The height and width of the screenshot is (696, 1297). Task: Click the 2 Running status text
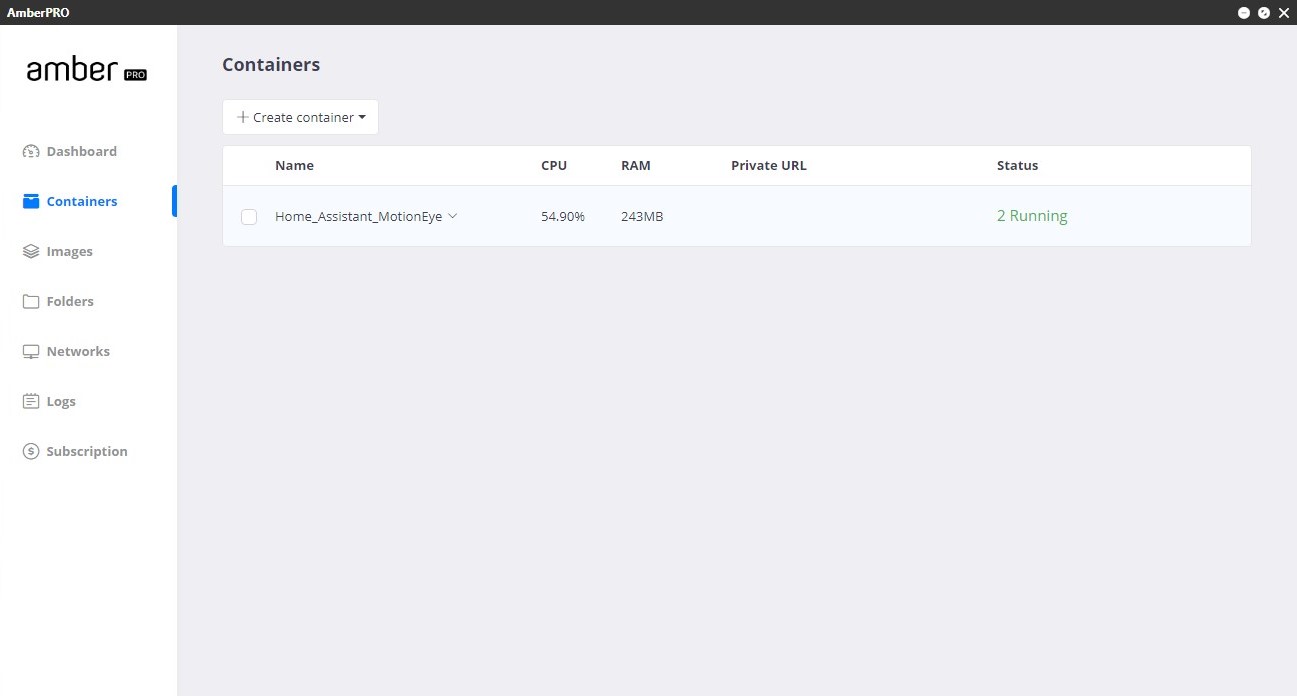[x=1032, y=216]
